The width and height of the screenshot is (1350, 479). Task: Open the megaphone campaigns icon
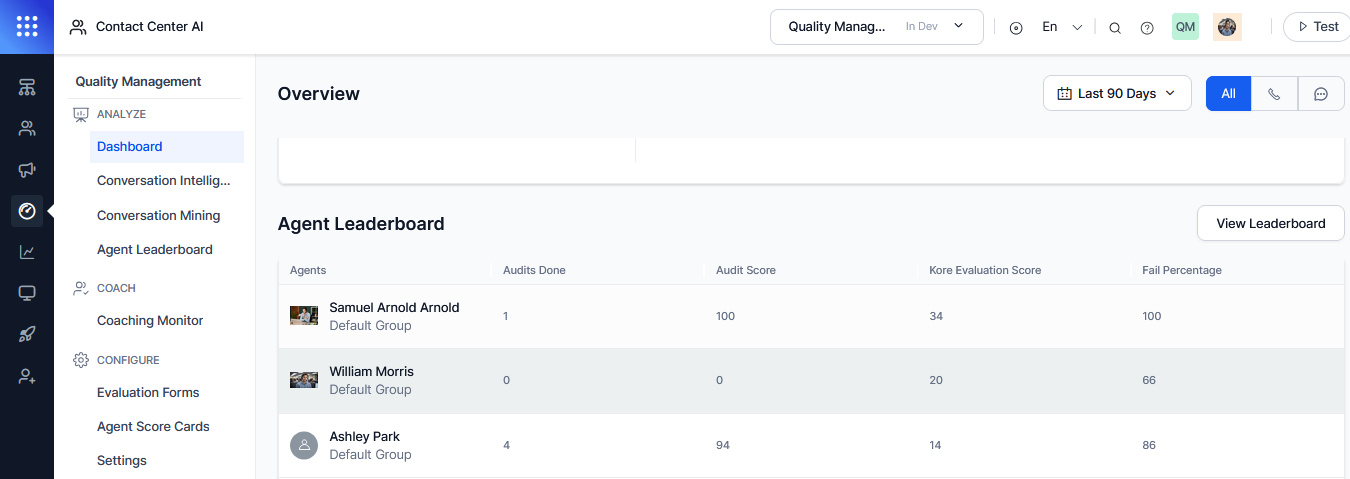point(27,169)
